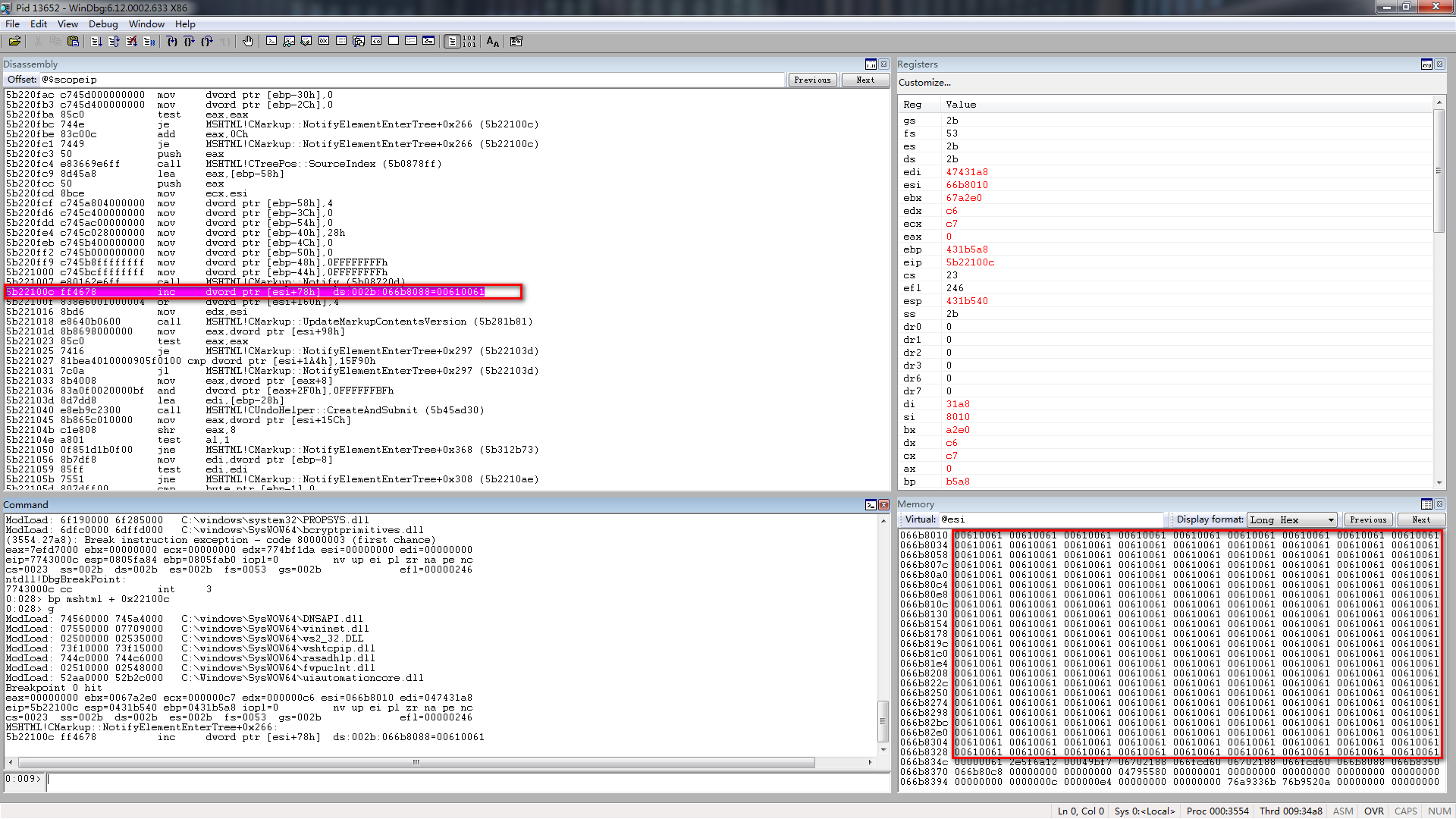Screen dimensions: 1456x819
Task: Toggle breakpoint with the hand icon
Action: pyautogui.click(x=248, y=42)
